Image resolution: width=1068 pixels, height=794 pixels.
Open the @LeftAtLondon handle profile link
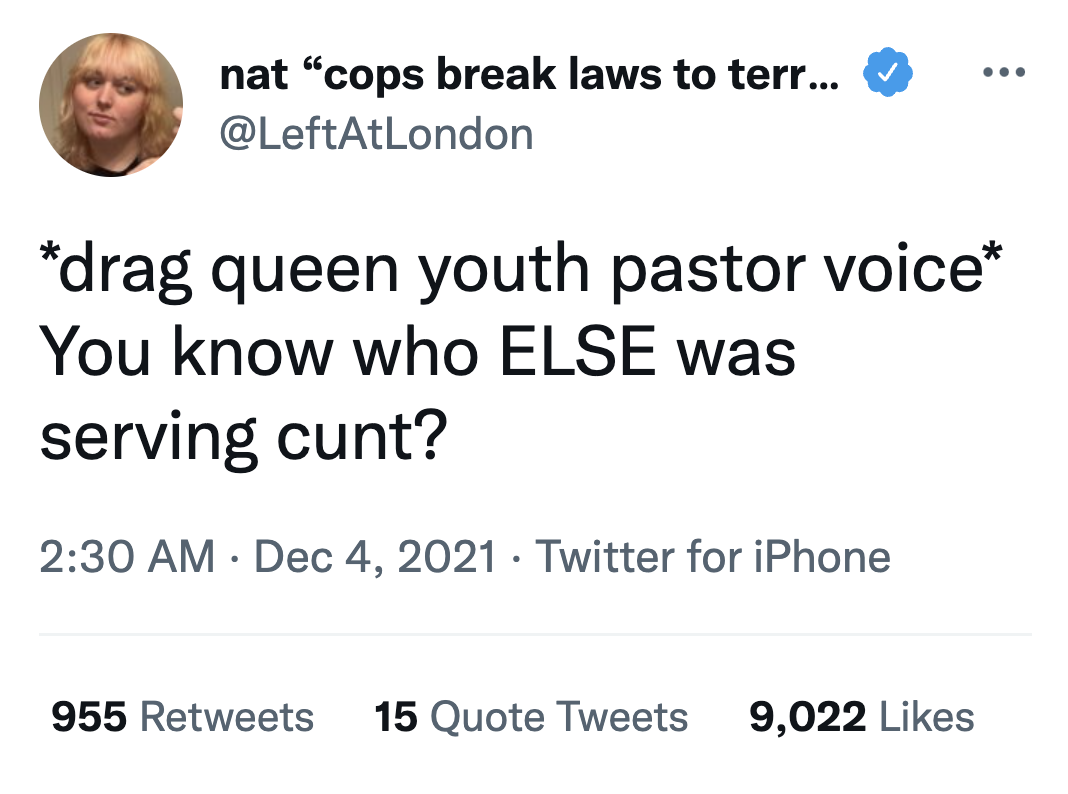point(377,134)
